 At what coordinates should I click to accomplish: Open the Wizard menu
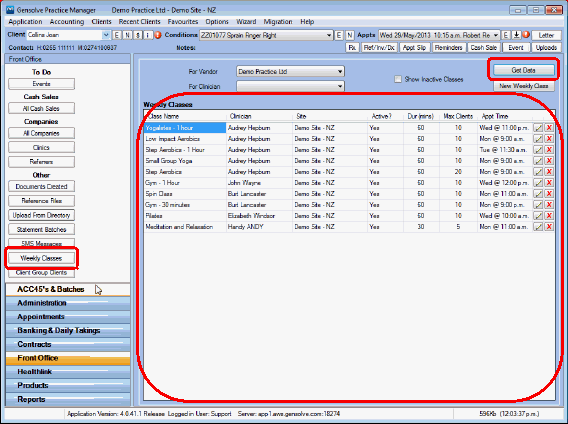coord(246,22)
